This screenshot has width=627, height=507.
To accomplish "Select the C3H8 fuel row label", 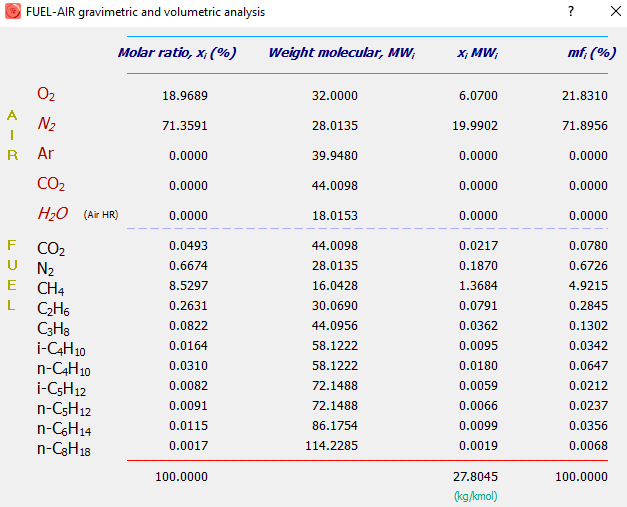I will pyautogui.click(x=54, y=329).
